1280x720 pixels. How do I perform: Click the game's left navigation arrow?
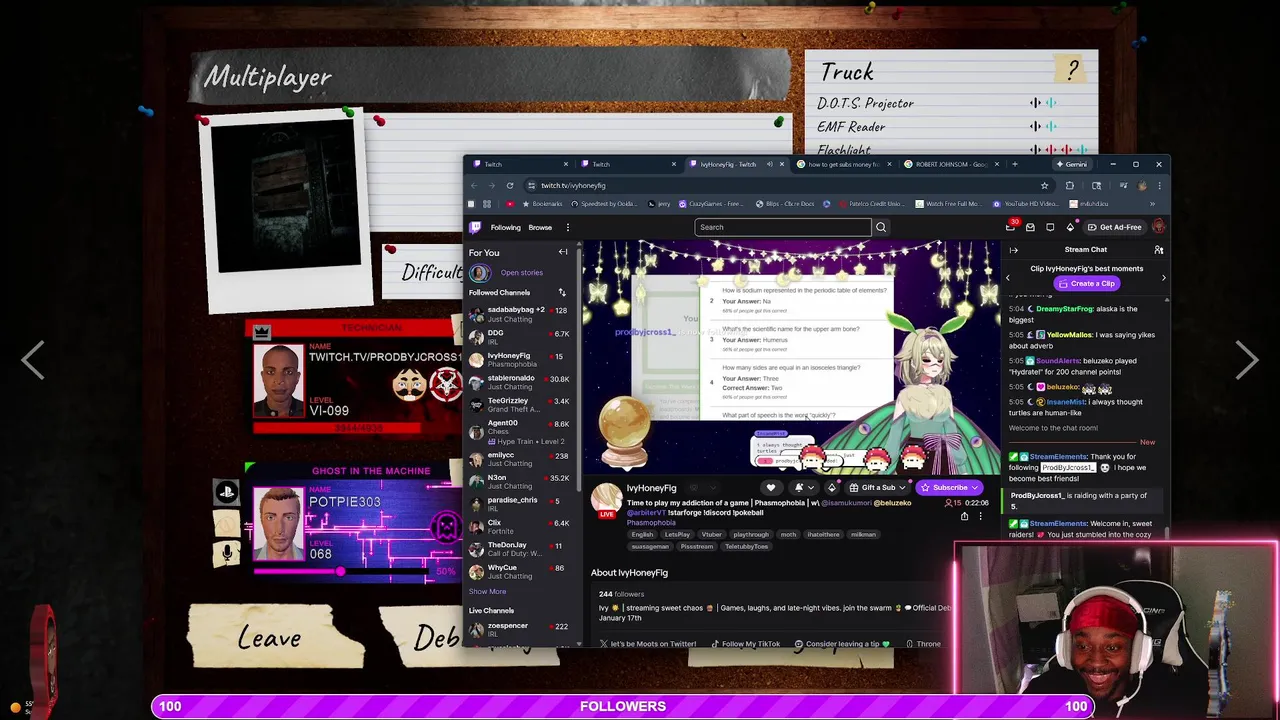point(33,360)
